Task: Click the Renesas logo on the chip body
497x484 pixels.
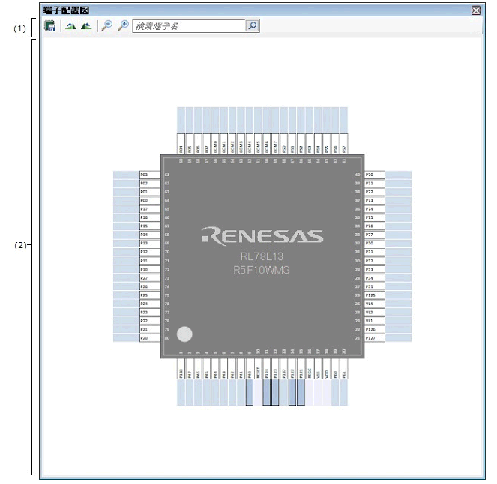Action: pos(262,236)
